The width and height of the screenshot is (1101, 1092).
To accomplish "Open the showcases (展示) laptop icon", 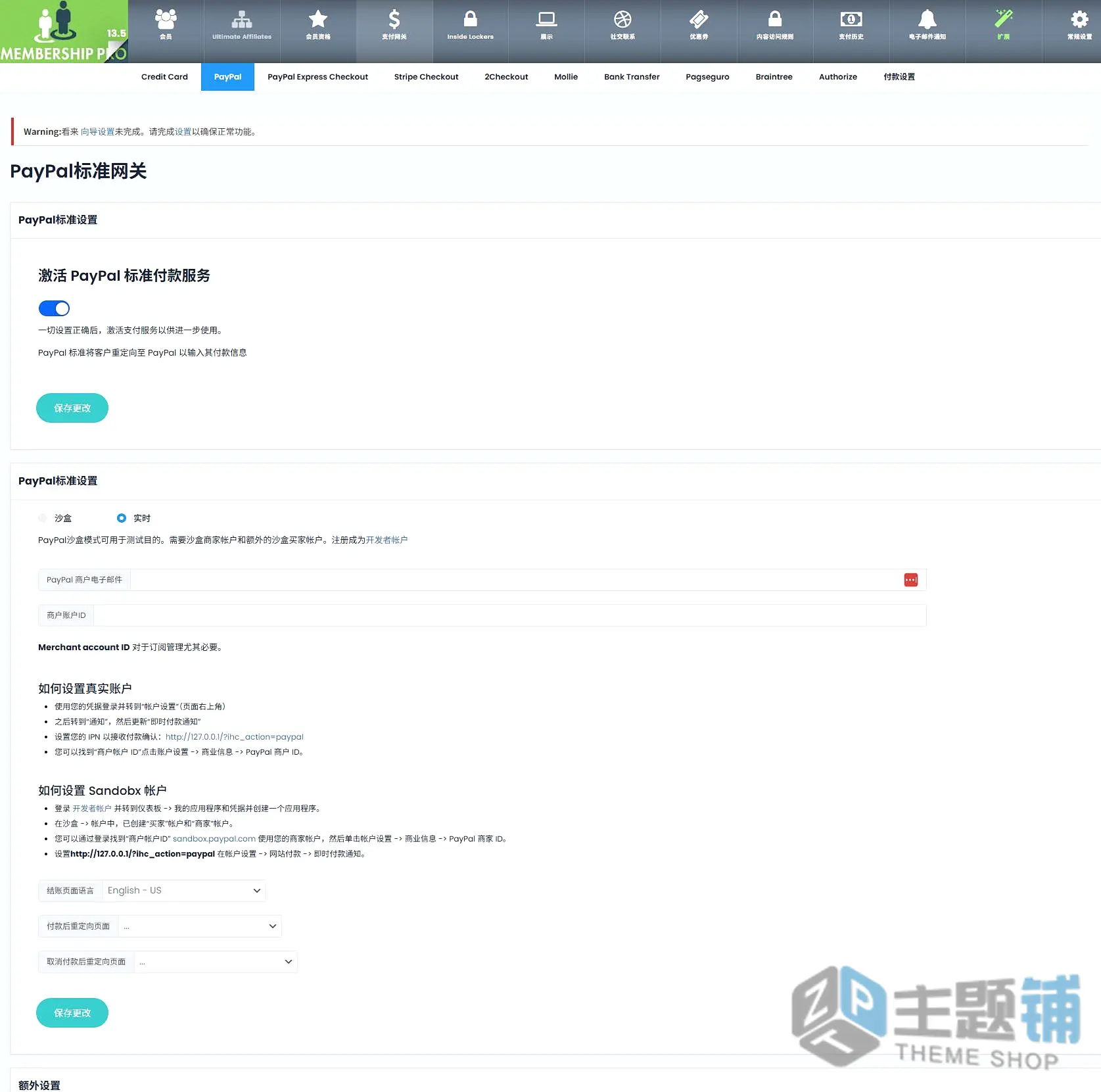I will (x=547, y=25).
